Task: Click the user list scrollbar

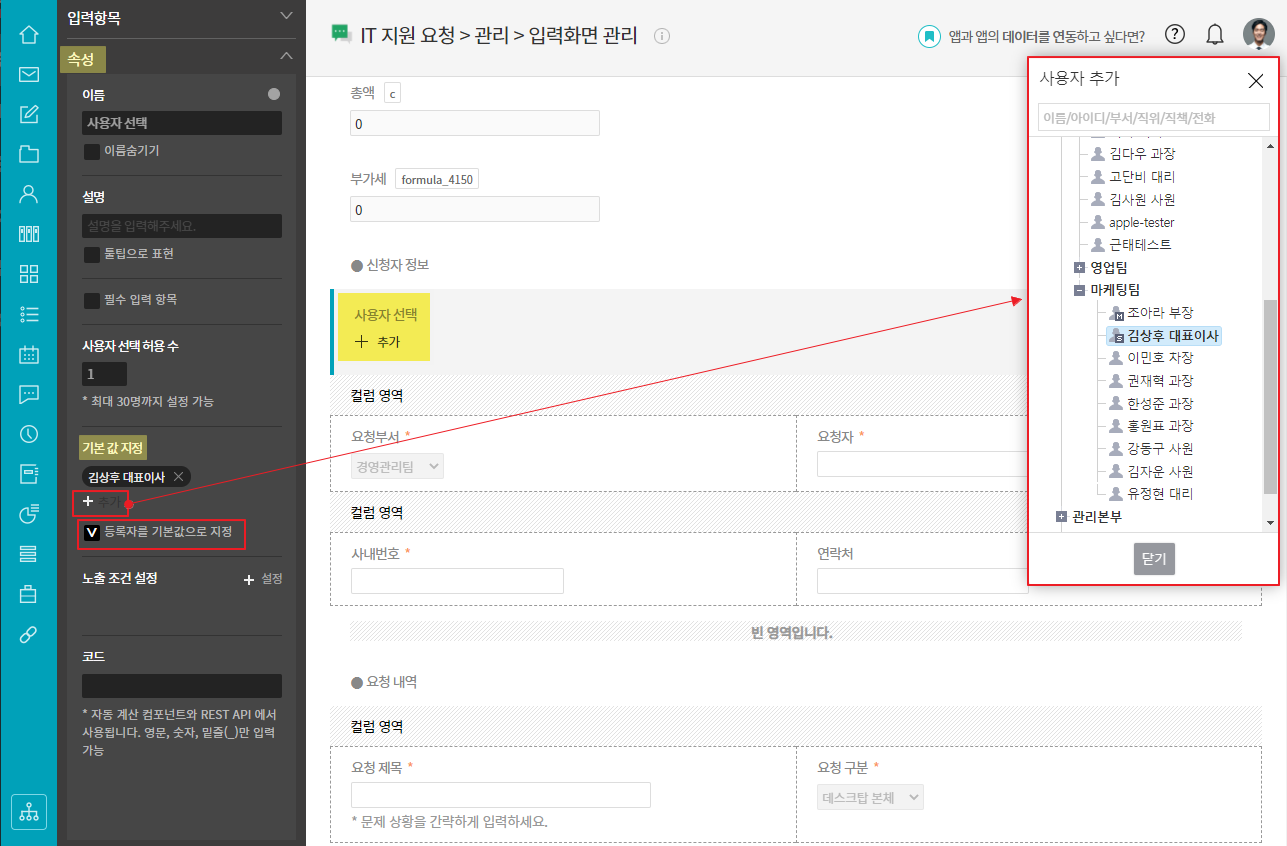Action: click(1270, 400)
